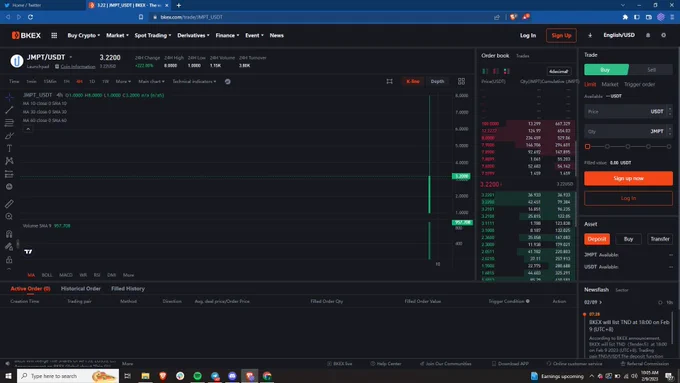The image size is (680, 383).
Task: Select the brush drawing tool
Action: coord(9,136)
